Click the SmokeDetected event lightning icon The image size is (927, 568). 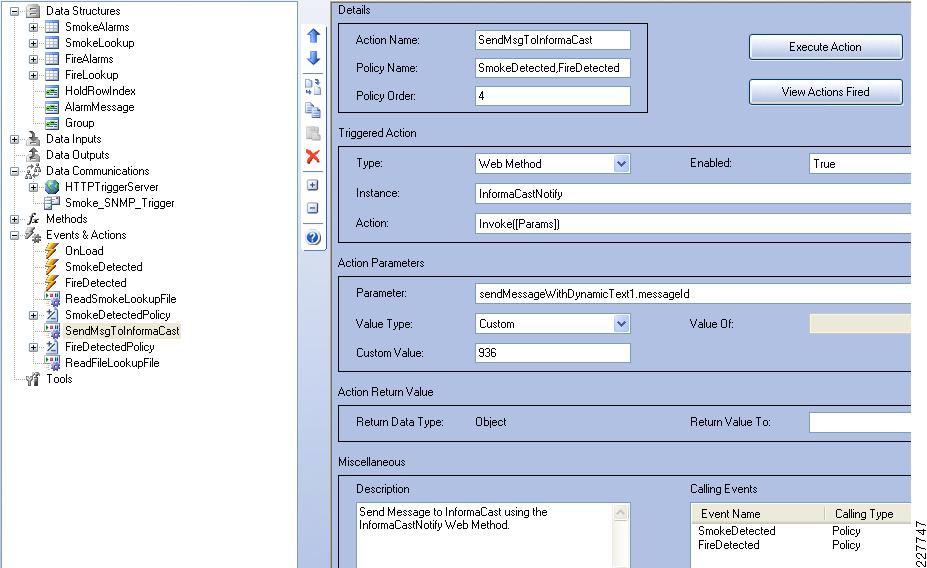[x=52, y=267]
